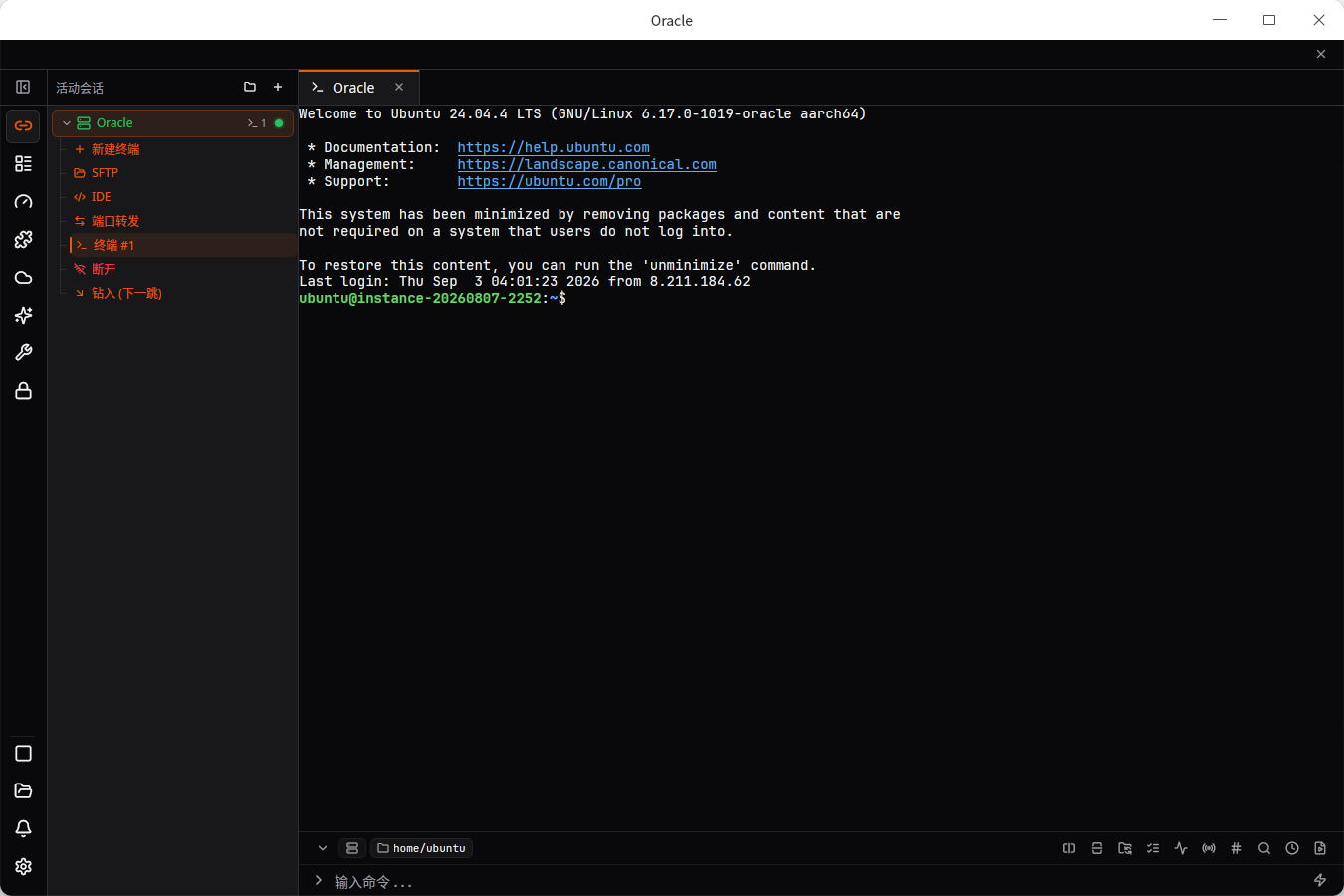The height and width of the screenshot is (896, 1344).
Task: Open settings gear icon
Action: coord(23,867)
